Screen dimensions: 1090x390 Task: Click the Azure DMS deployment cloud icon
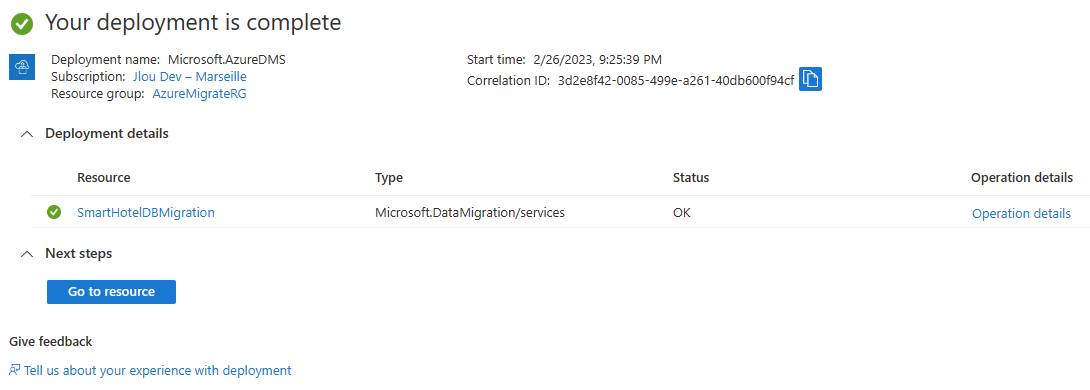click(x=22, y=67)
